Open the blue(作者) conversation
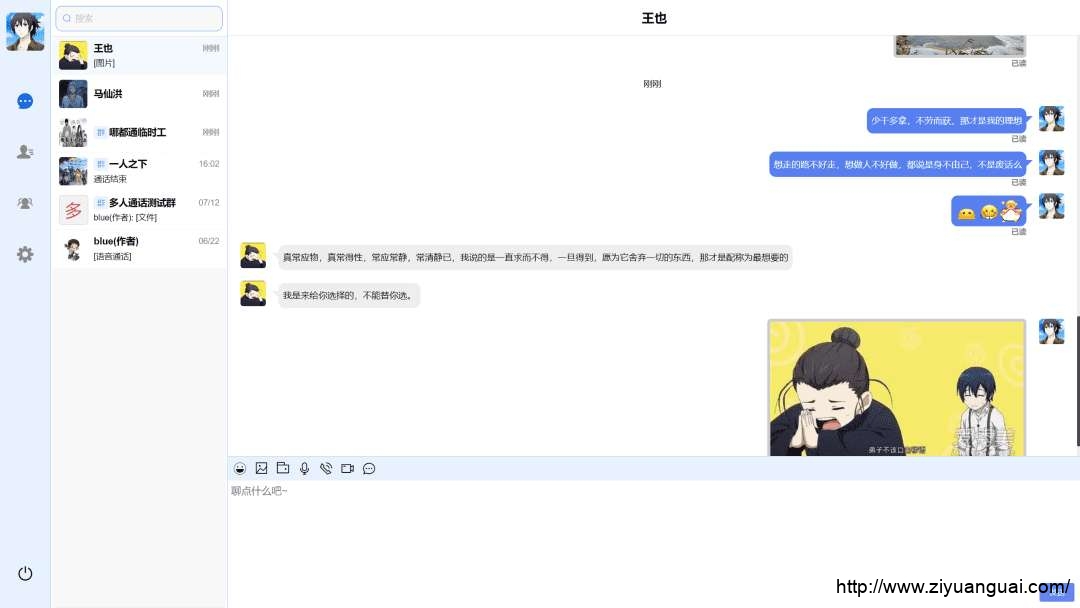Viewport: 1080px width, 608px height. 139,248
